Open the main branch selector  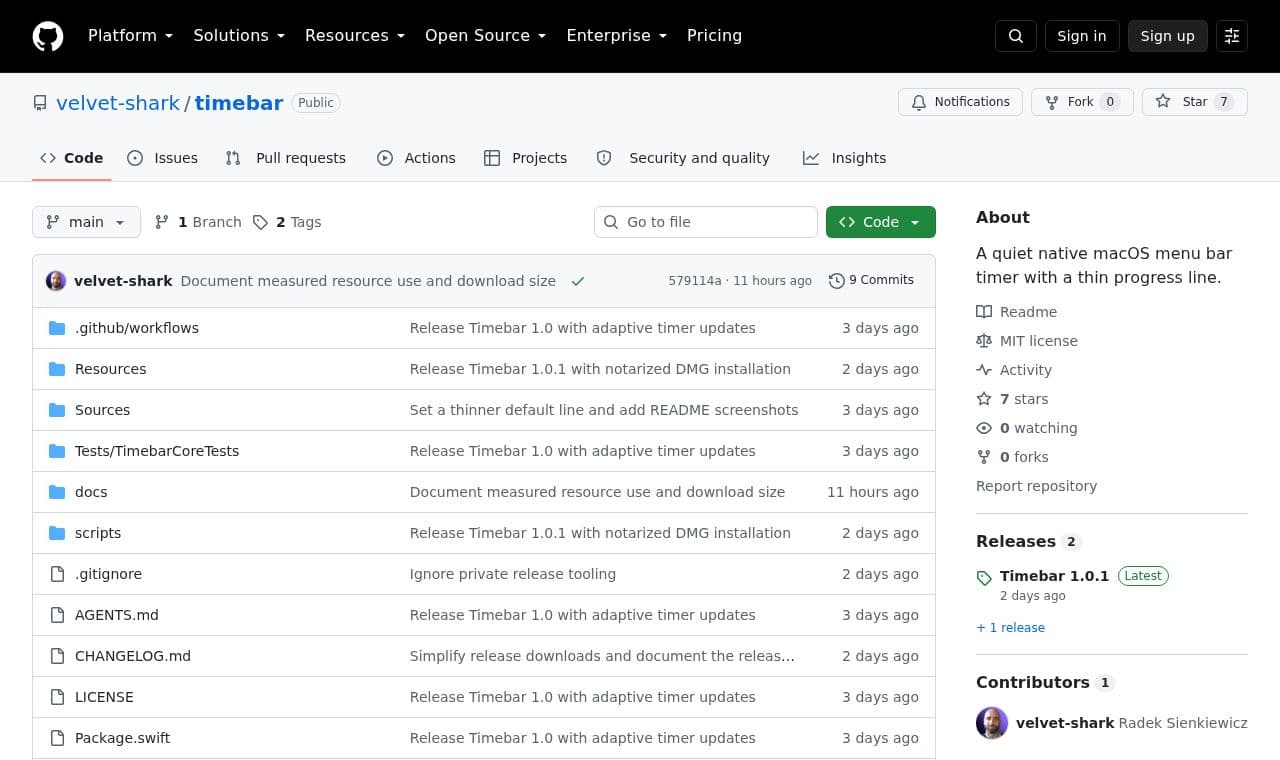pos(86,222)
